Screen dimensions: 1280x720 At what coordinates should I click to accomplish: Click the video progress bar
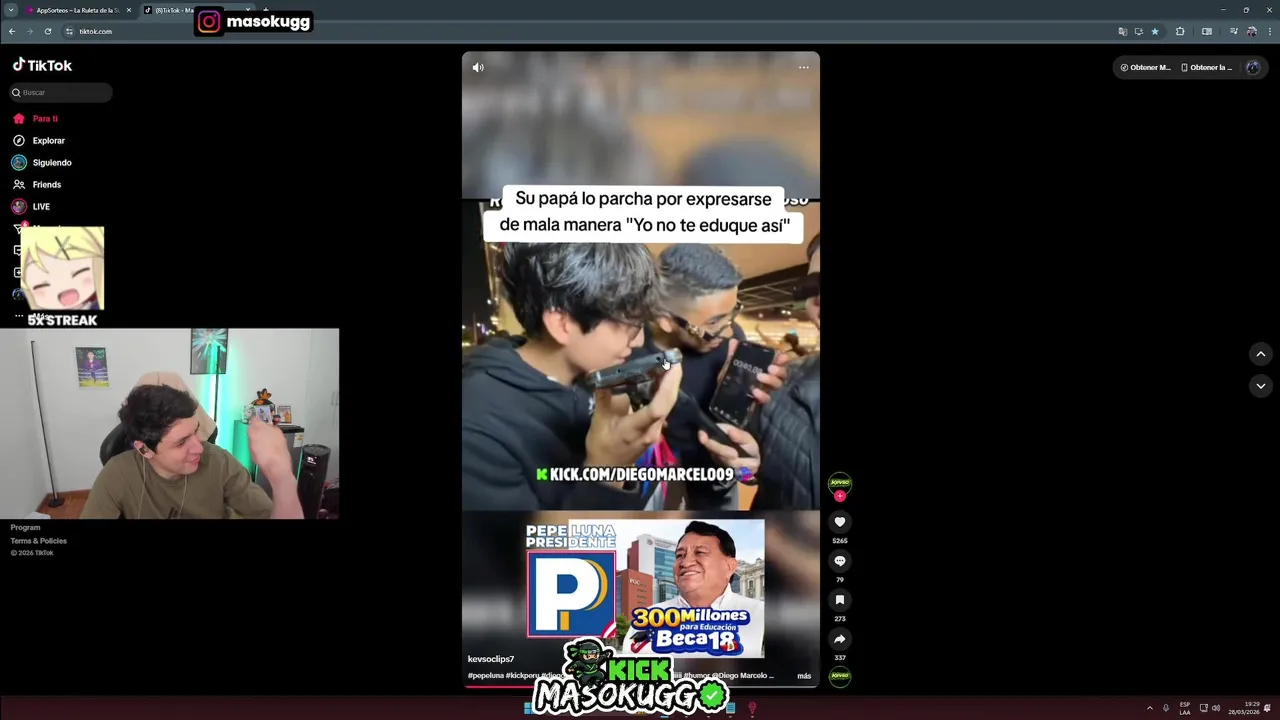pyautogui.click(x=640, y=687)
